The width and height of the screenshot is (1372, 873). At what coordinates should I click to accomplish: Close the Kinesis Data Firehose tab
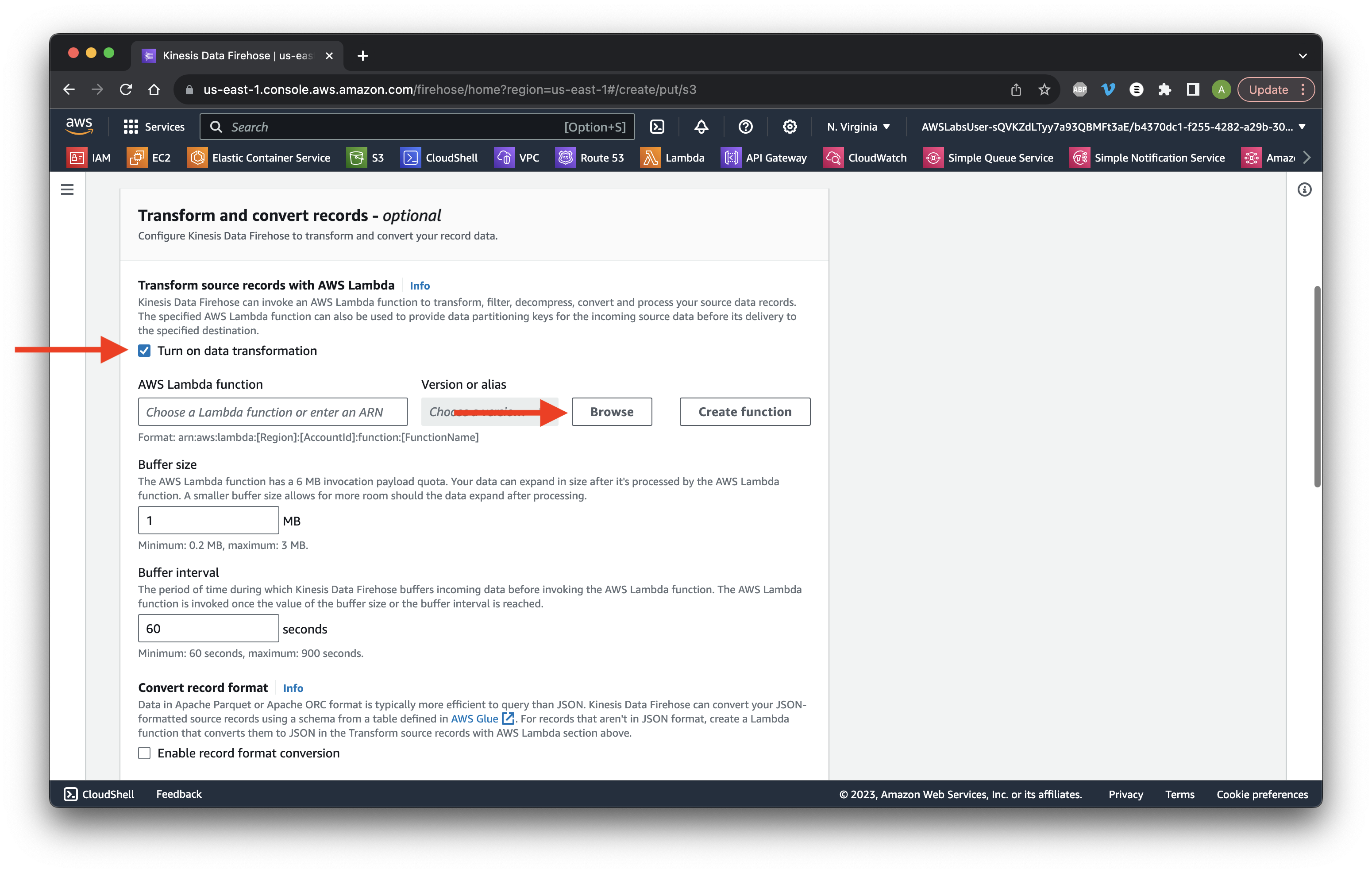click(329, 56)
